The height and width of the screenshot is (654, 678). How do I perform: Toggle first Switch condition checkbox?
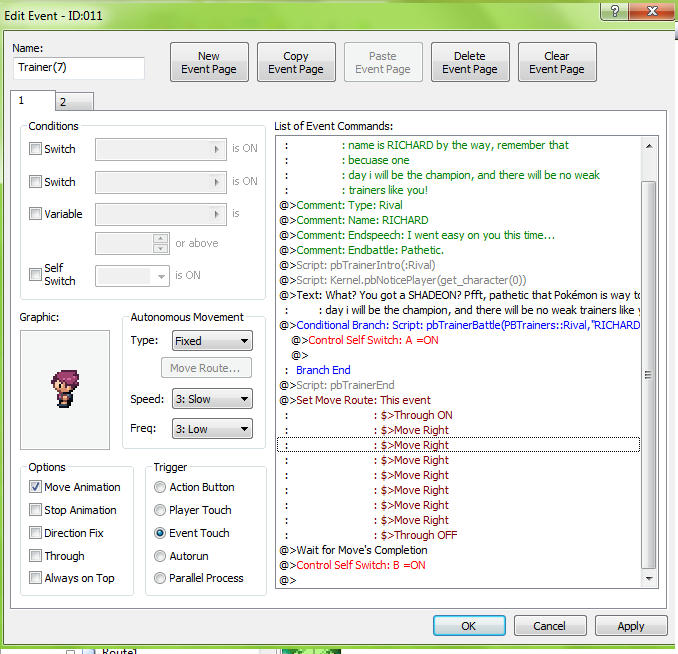pos(35,149)
